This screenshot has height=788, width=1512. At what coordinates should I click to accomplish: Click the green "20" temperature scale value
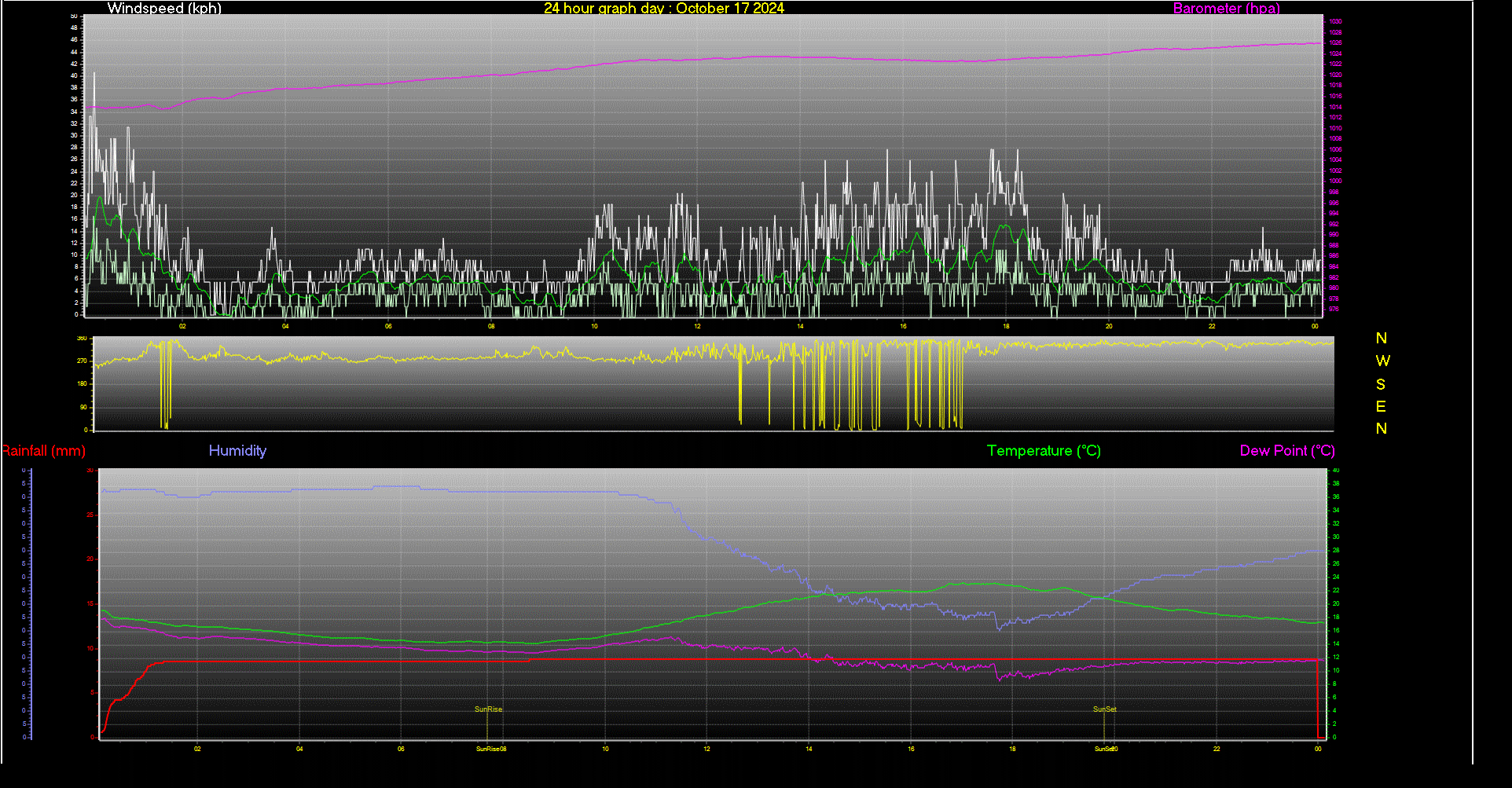tap(1336, 604)
